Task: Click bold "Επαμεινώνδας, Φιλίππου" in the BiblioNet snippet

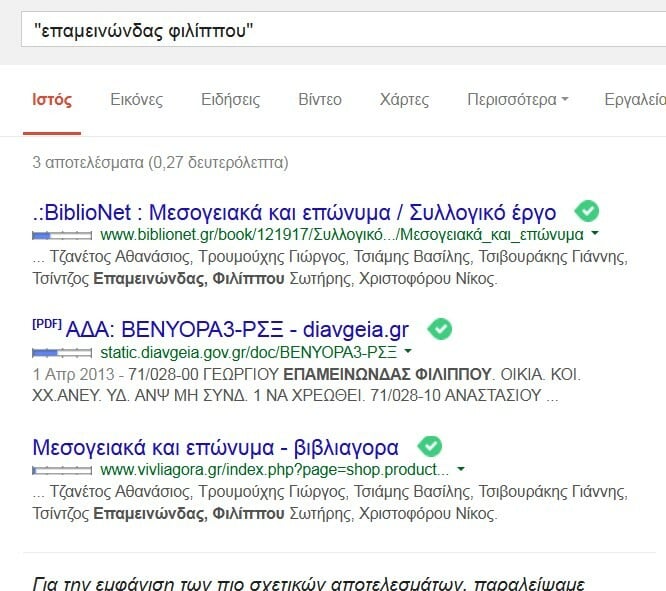Action: click(x=189, y=279)
